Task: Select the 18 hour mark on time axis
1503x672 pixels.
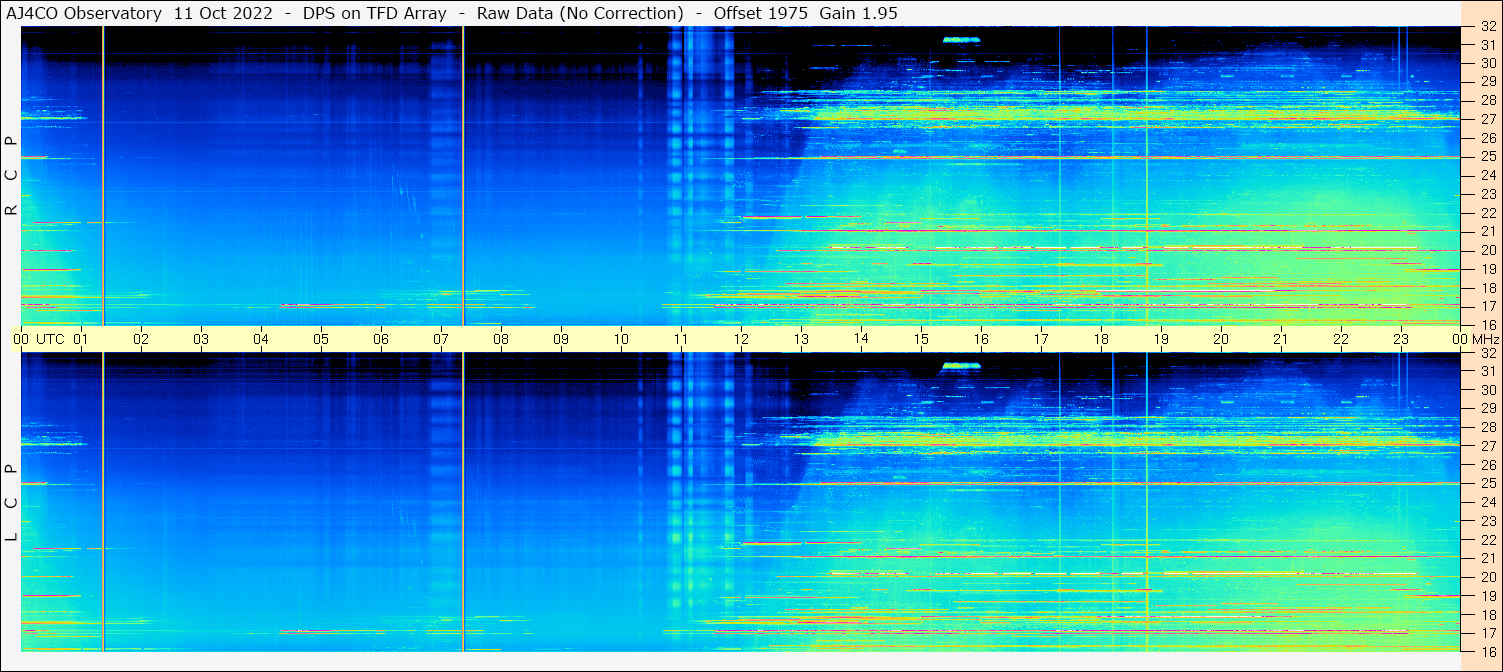Action: pyautogui.click(x=1101, y=339)
